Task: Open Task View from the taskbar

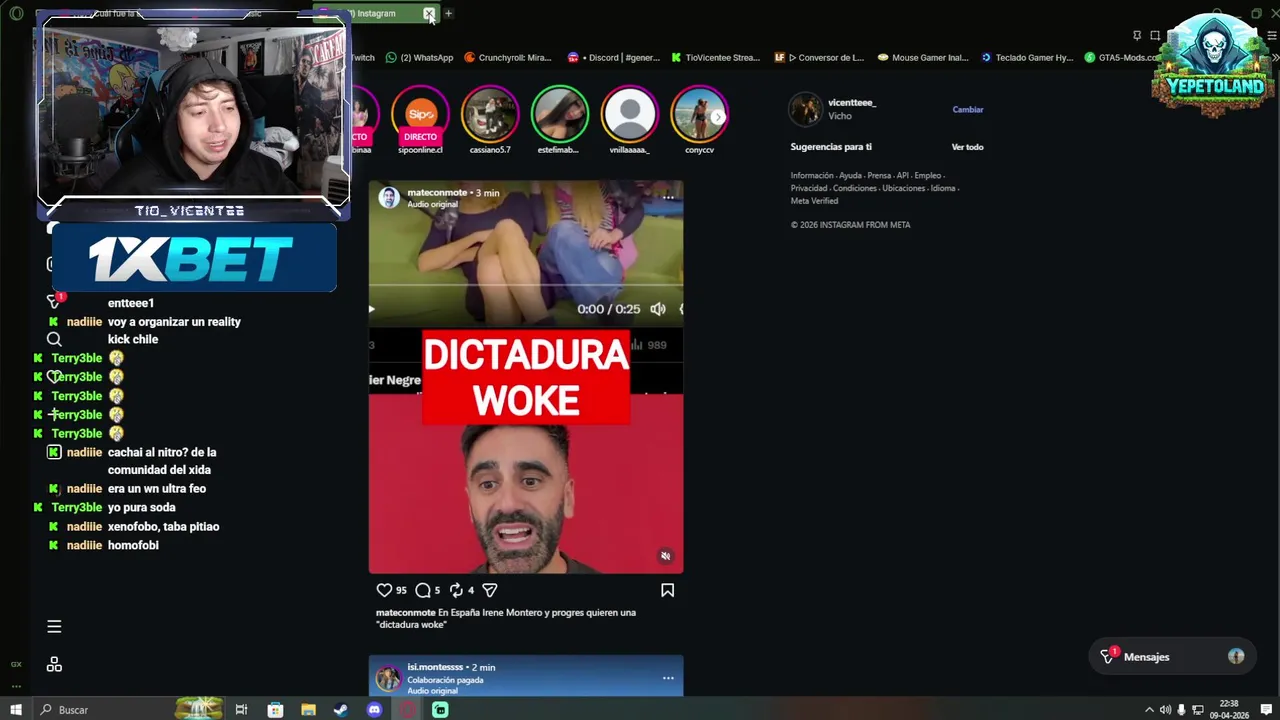Action: (x=241, y=709)
